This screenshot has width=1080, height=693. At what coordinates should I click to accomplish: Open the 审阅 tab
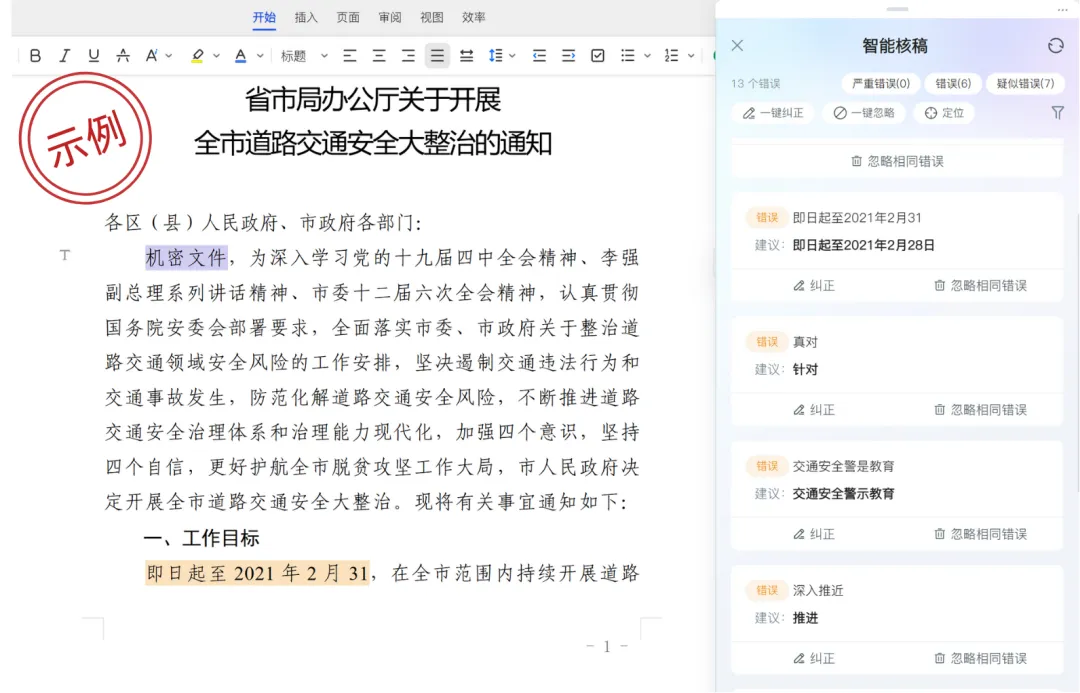coord(390,17)
